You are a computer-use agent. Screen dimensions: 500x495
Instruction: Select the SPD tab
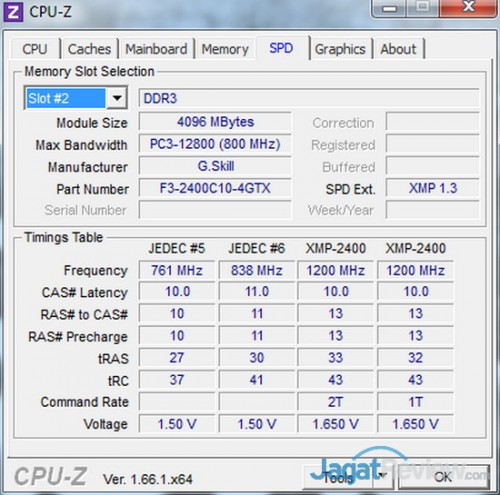(281, 48)
